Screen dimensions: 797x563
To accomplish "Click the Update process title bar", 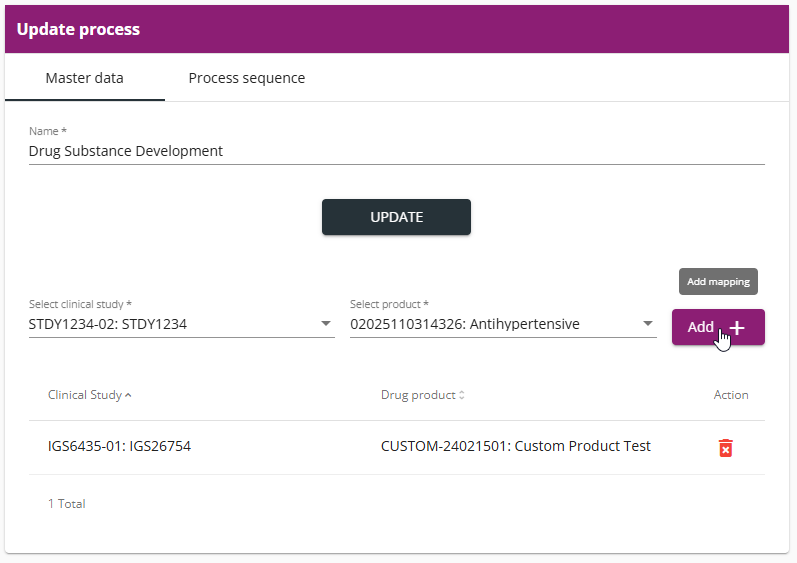I will tap(396, 29).
